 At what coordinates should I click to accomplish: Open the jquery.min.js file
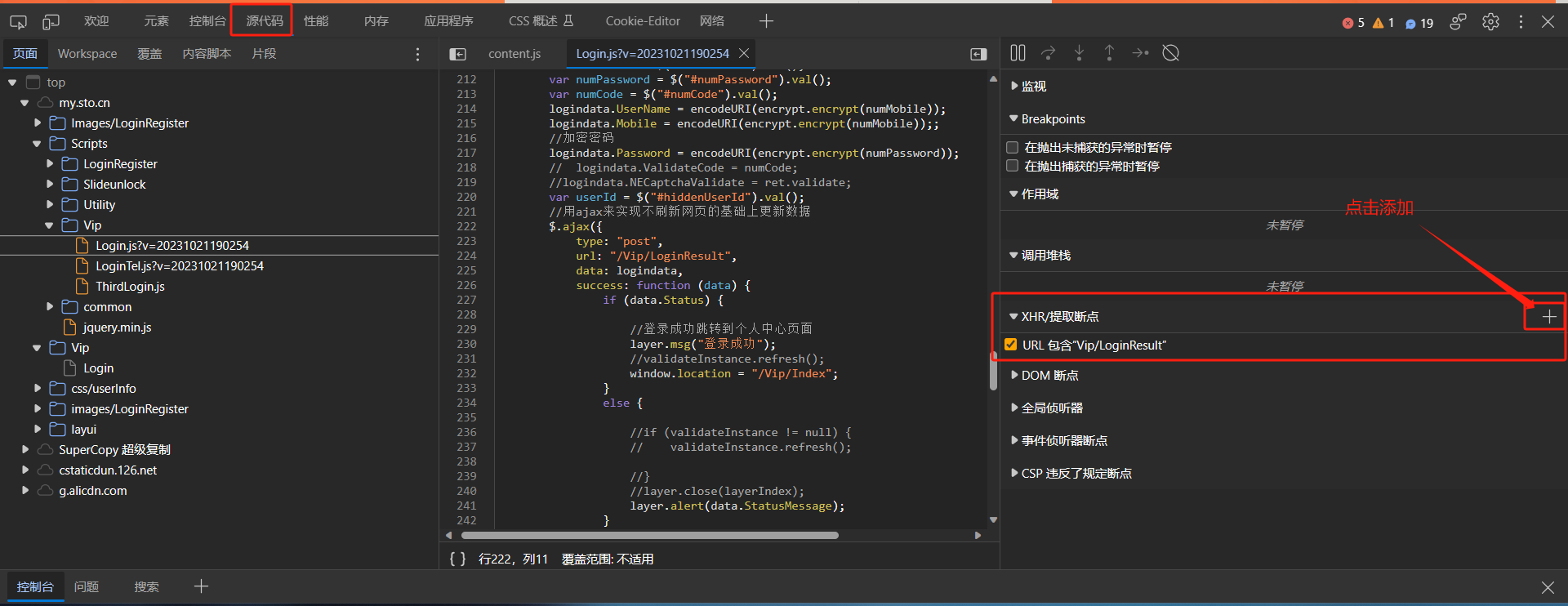click(x=117, y=328)
